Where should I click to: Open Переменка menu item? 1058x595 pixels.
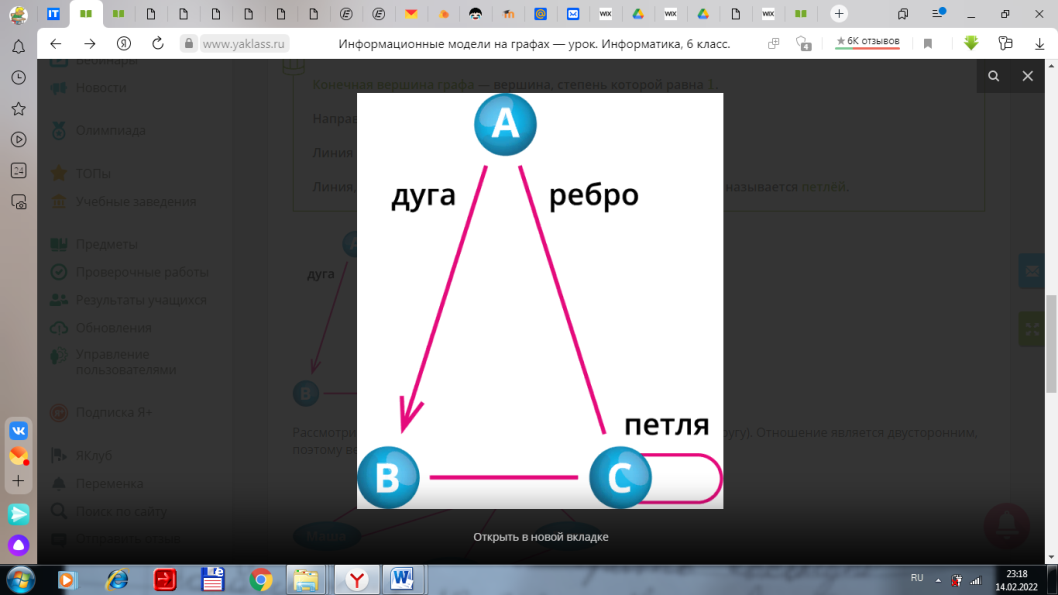109,484
